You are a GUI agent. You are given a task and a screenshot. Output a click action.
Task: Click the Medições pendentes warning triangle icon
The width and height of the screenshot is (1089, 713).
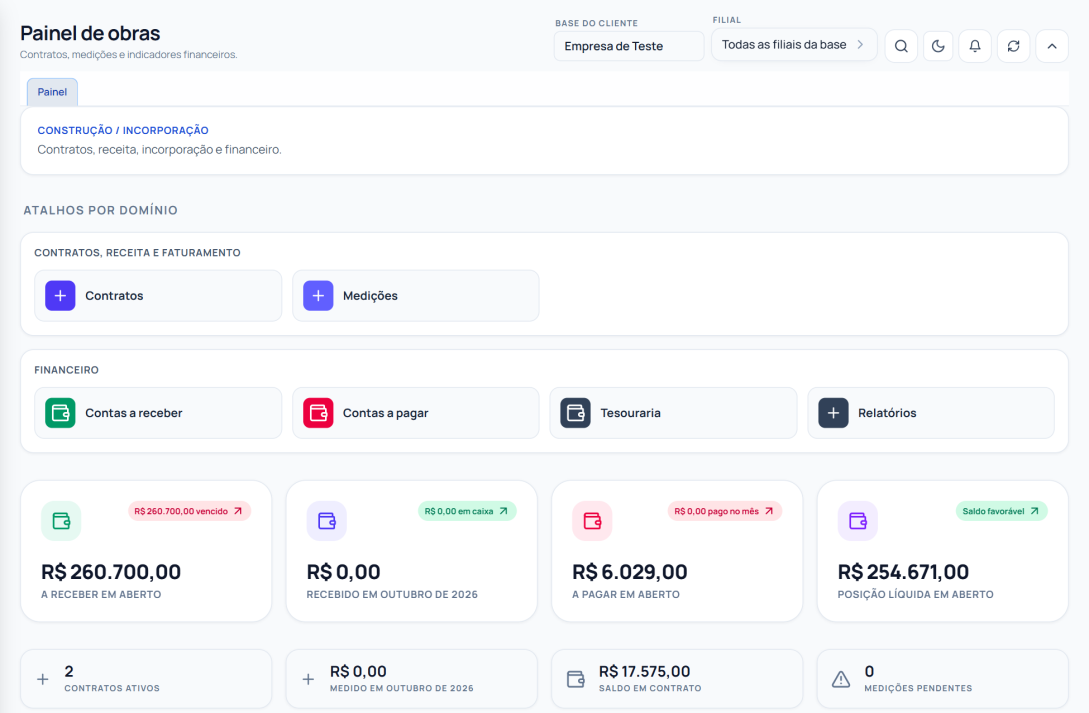point(841,679)
